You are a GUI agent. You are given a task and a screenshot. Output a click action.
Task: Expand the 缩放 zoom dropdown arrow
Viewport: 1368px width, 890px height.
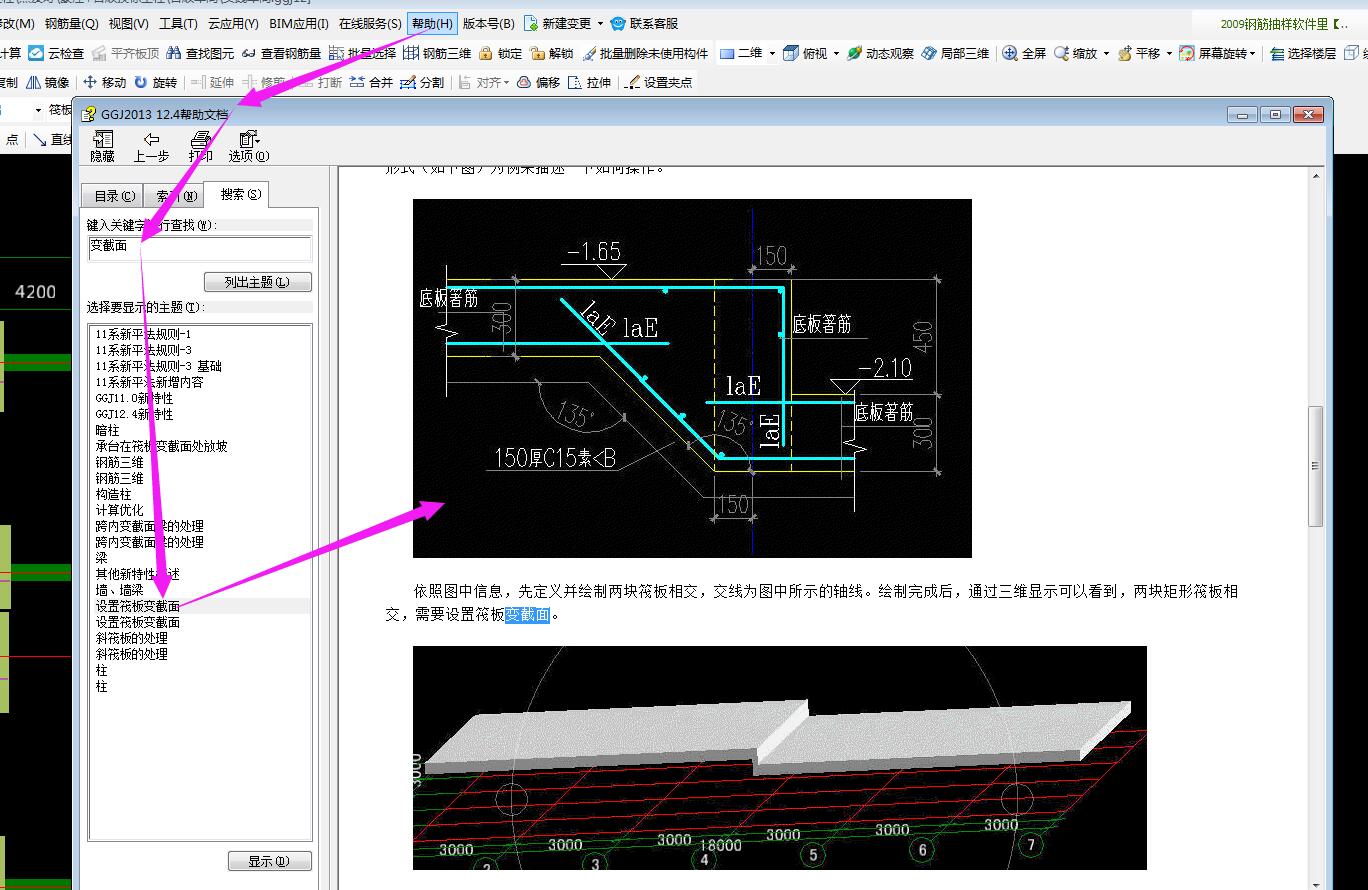pyautogui.click(x=1106, y=53)
